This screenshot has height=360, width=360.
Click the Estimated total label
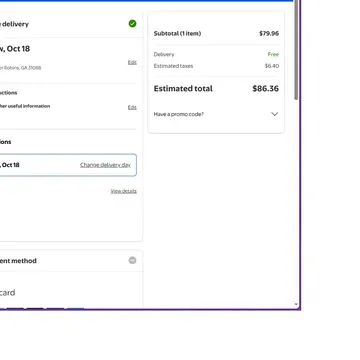coord(183,89)
